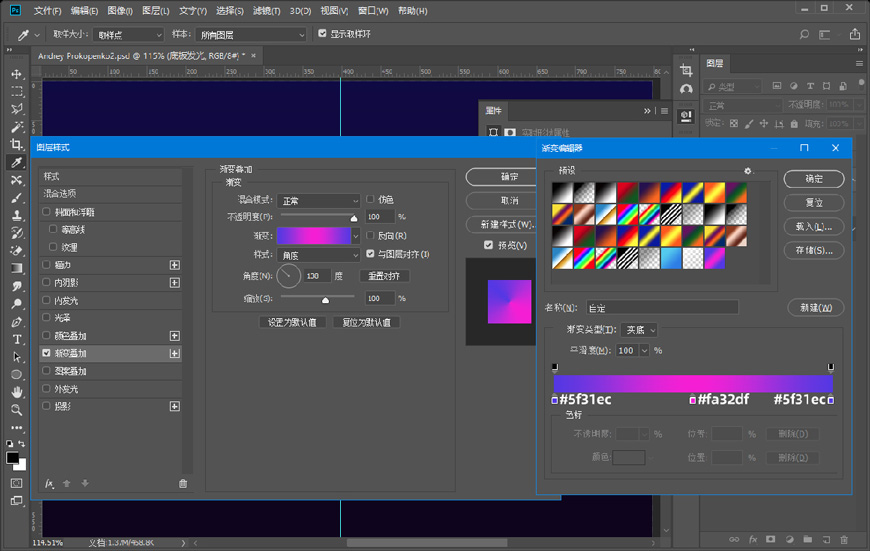870x551 pixels.
Task: Open the 样式 gradient style dropdown
Action: [319, 255]
